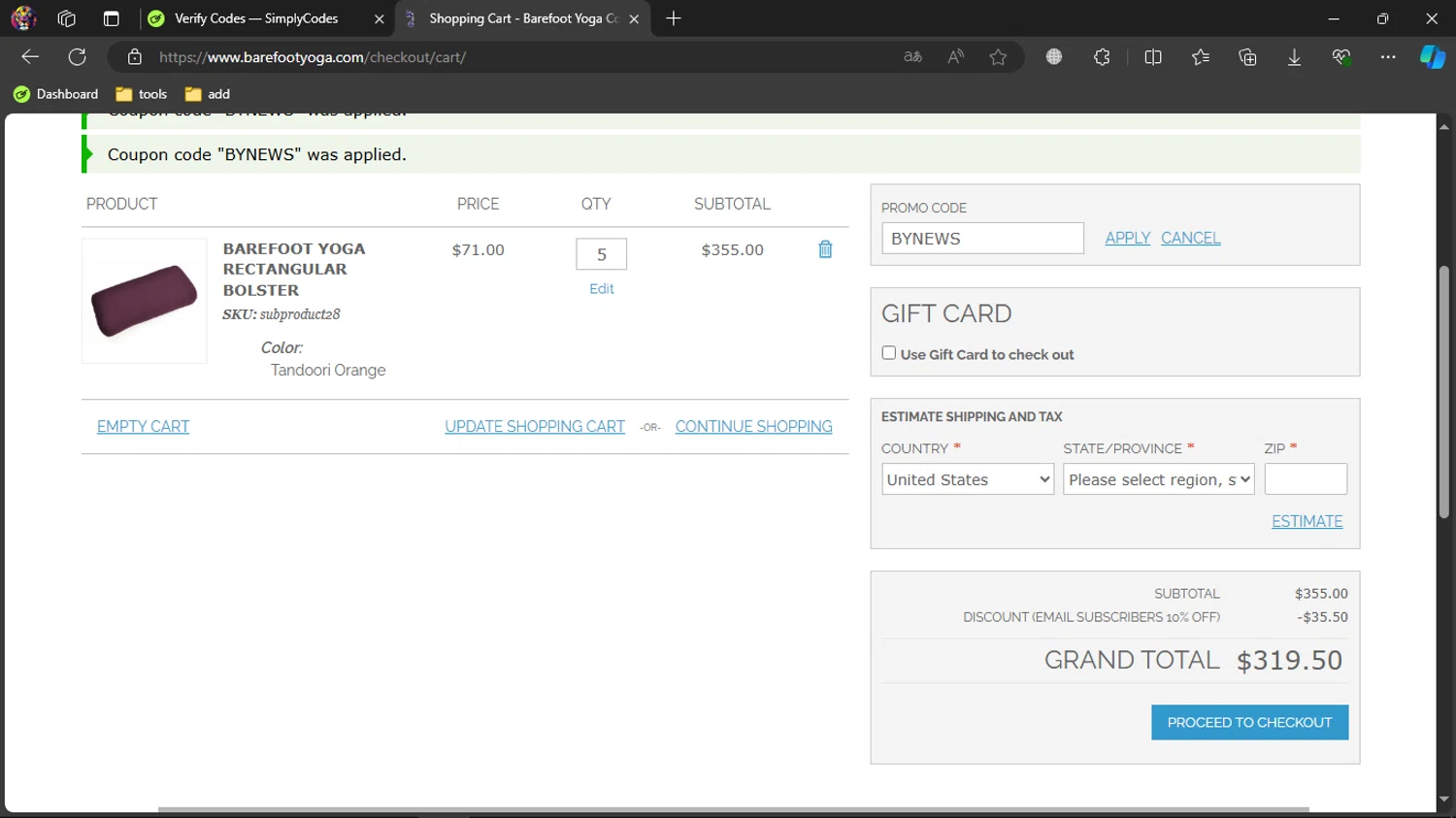Open browser essentials heart icon
Screen dimensions: 1456x818
[1341, 57]
